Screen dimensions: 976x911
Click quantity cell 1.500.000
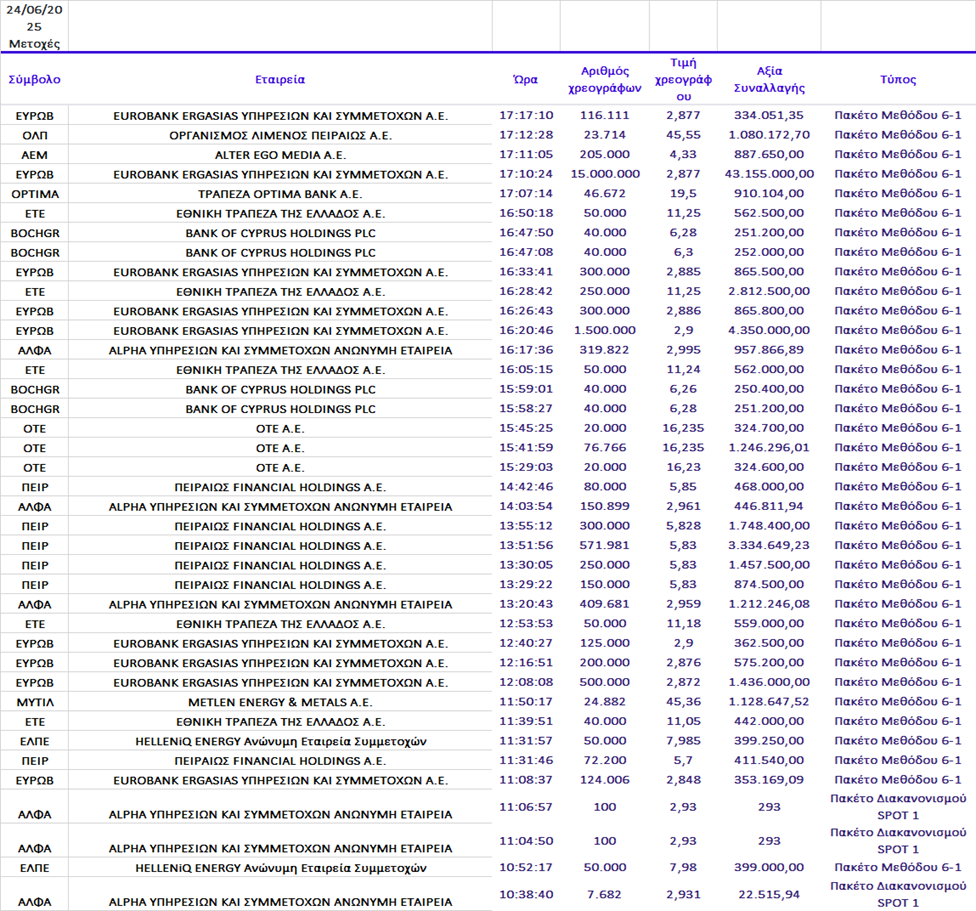[604, 330]
